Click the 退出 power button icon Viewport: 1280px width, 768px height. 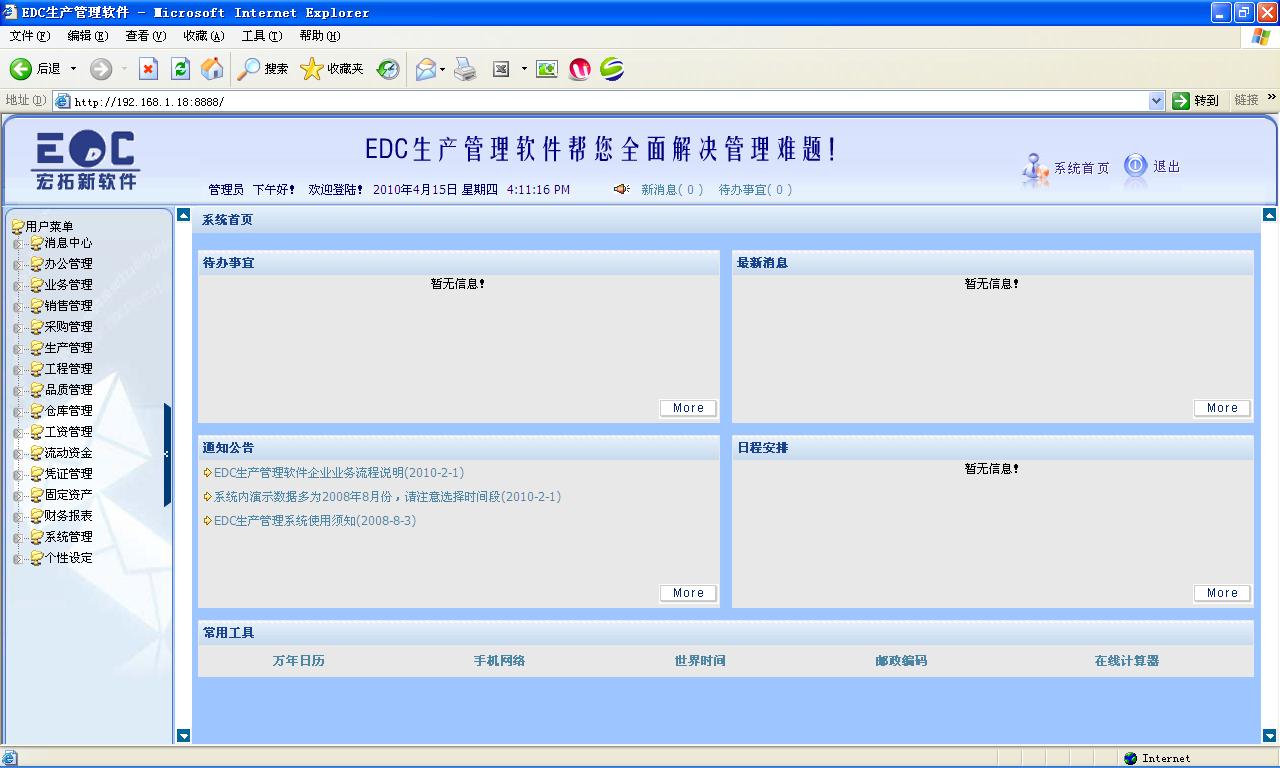[x=1136, y=168]
